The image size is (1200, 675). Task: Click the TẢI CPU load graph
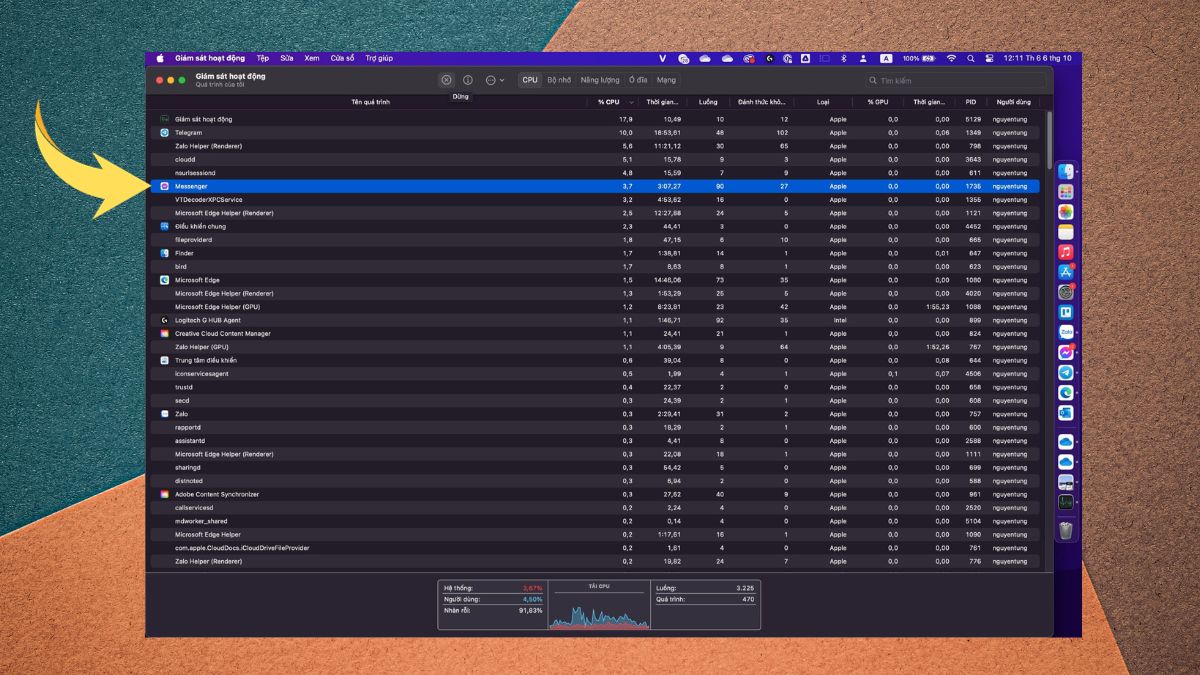tap(599, 605)
